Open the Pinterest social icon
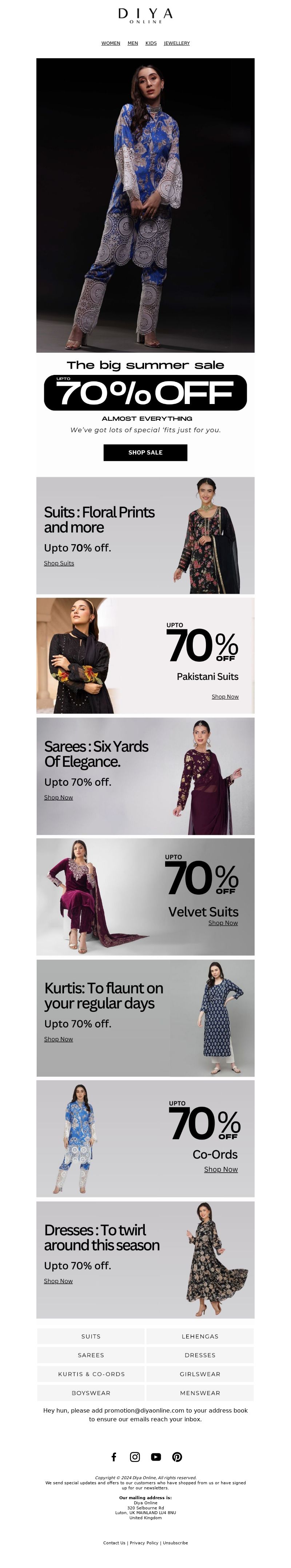 point(177,1457)
